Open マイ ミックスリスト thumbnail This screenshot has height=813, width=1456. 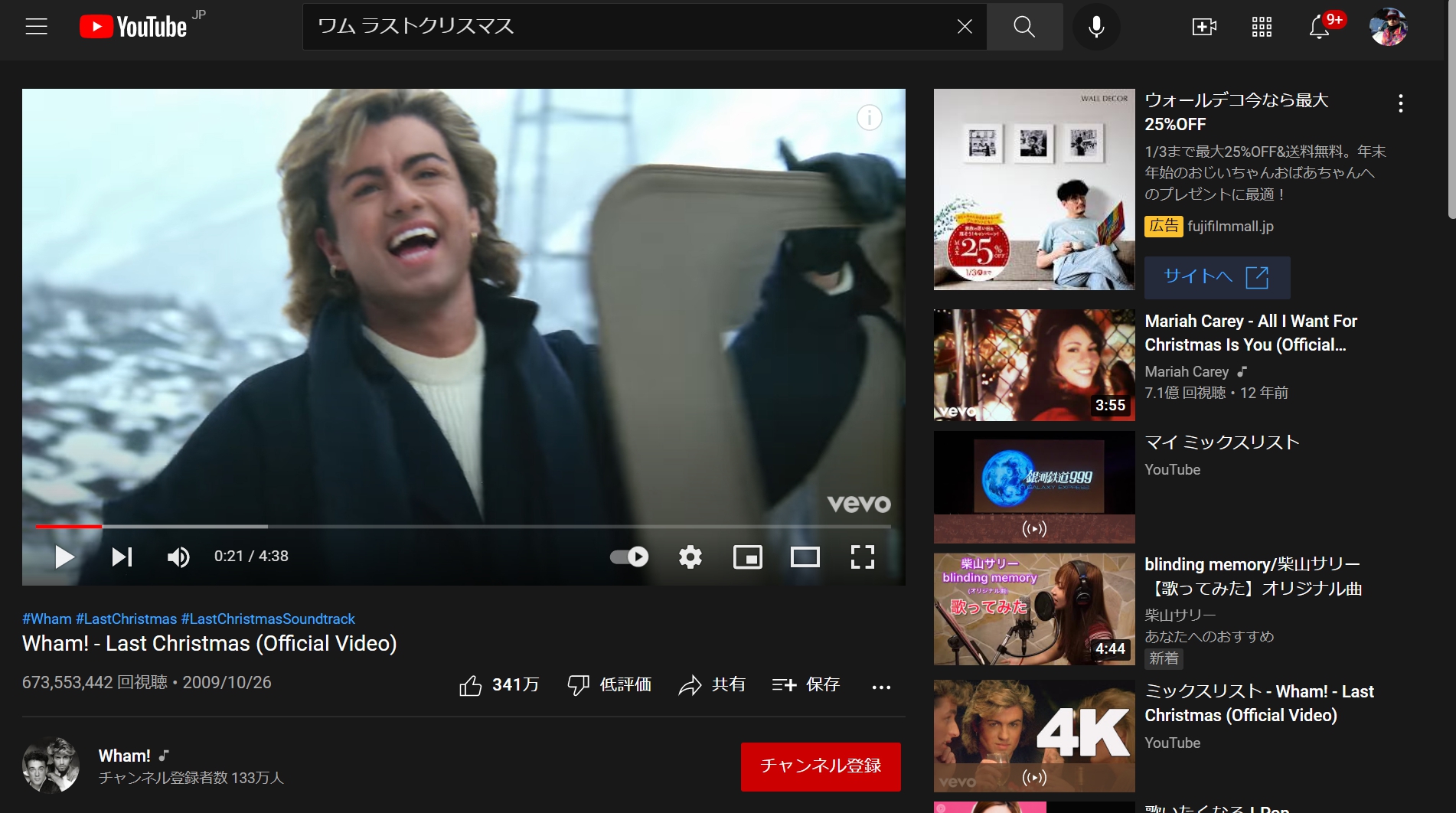point(1034,487)
